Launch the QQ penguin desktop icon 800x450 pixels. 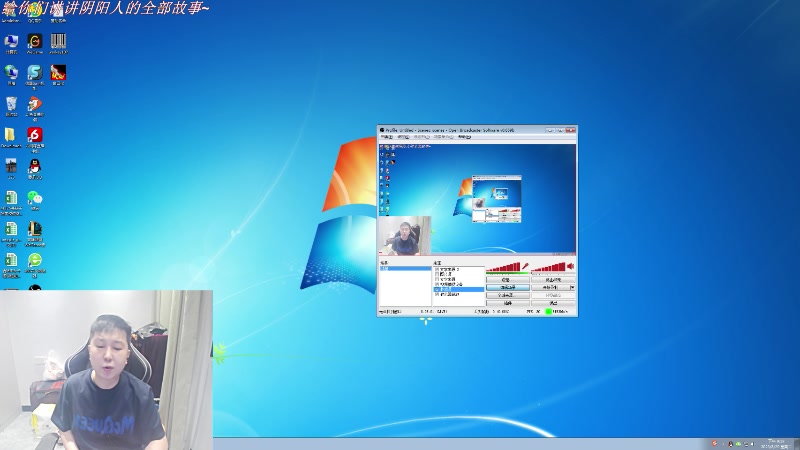[x=35, y=166]
